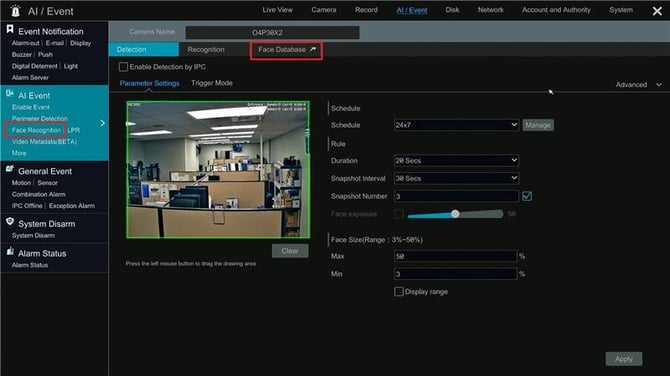Open Enable Event under AI Event
This screenshot has height=376, width=670.
pos(31,107)
